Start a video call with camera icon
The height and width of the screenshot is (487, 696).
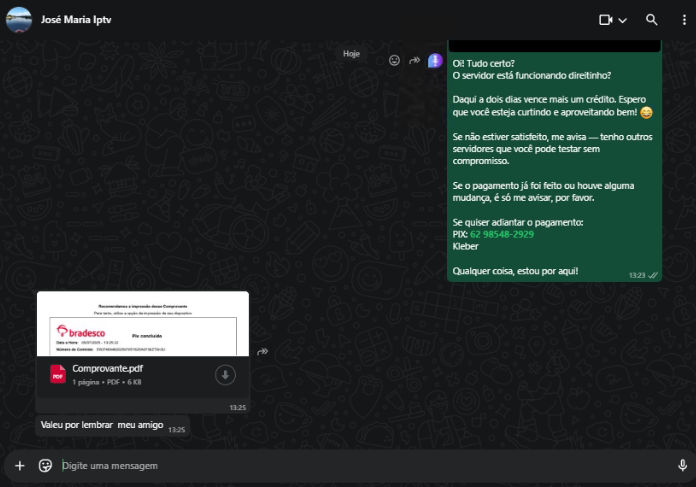click(606, 20)
